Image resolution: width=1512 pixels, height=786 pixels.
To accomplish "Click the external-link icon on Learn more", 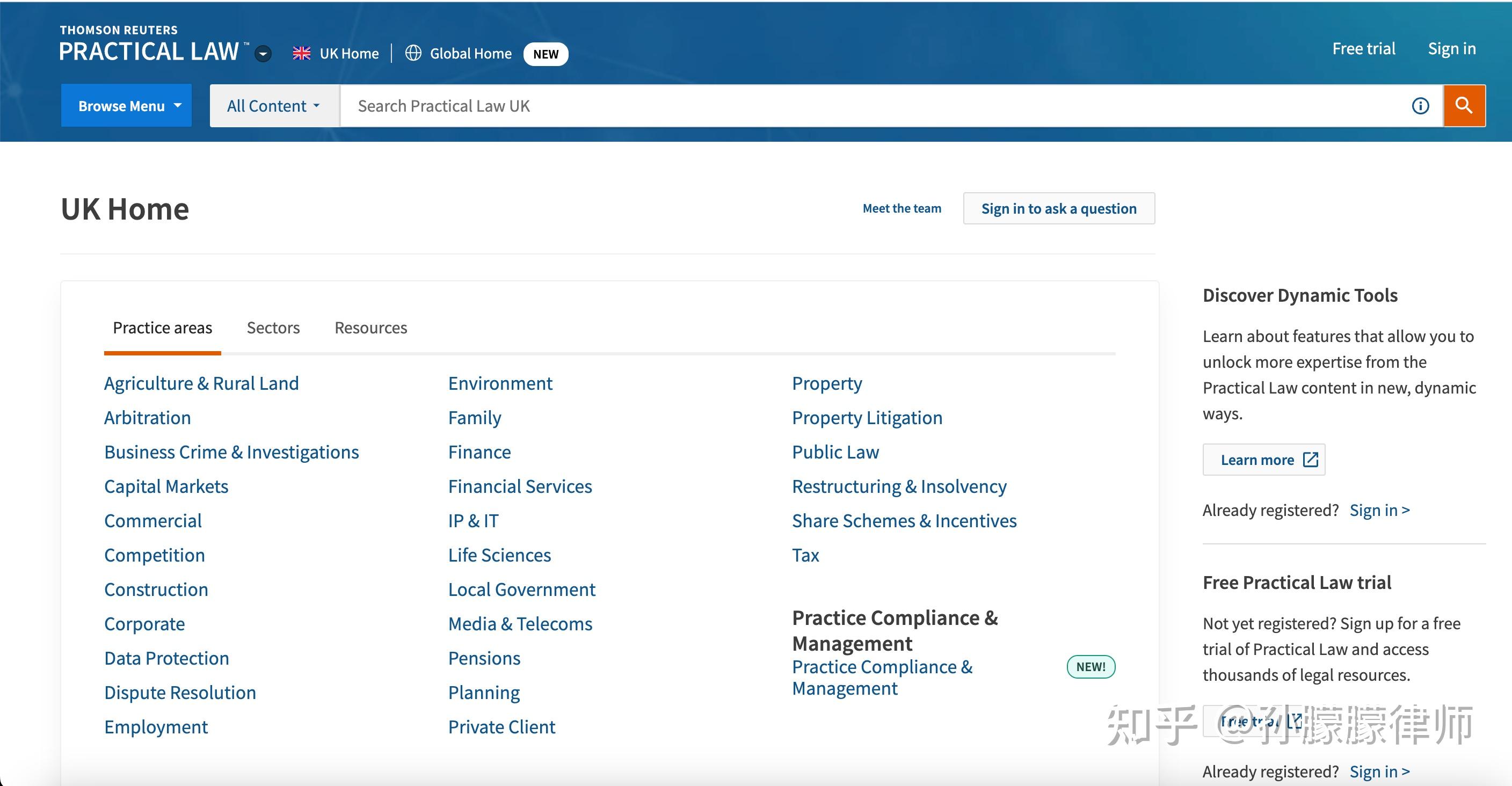I will click(1310, 460).
